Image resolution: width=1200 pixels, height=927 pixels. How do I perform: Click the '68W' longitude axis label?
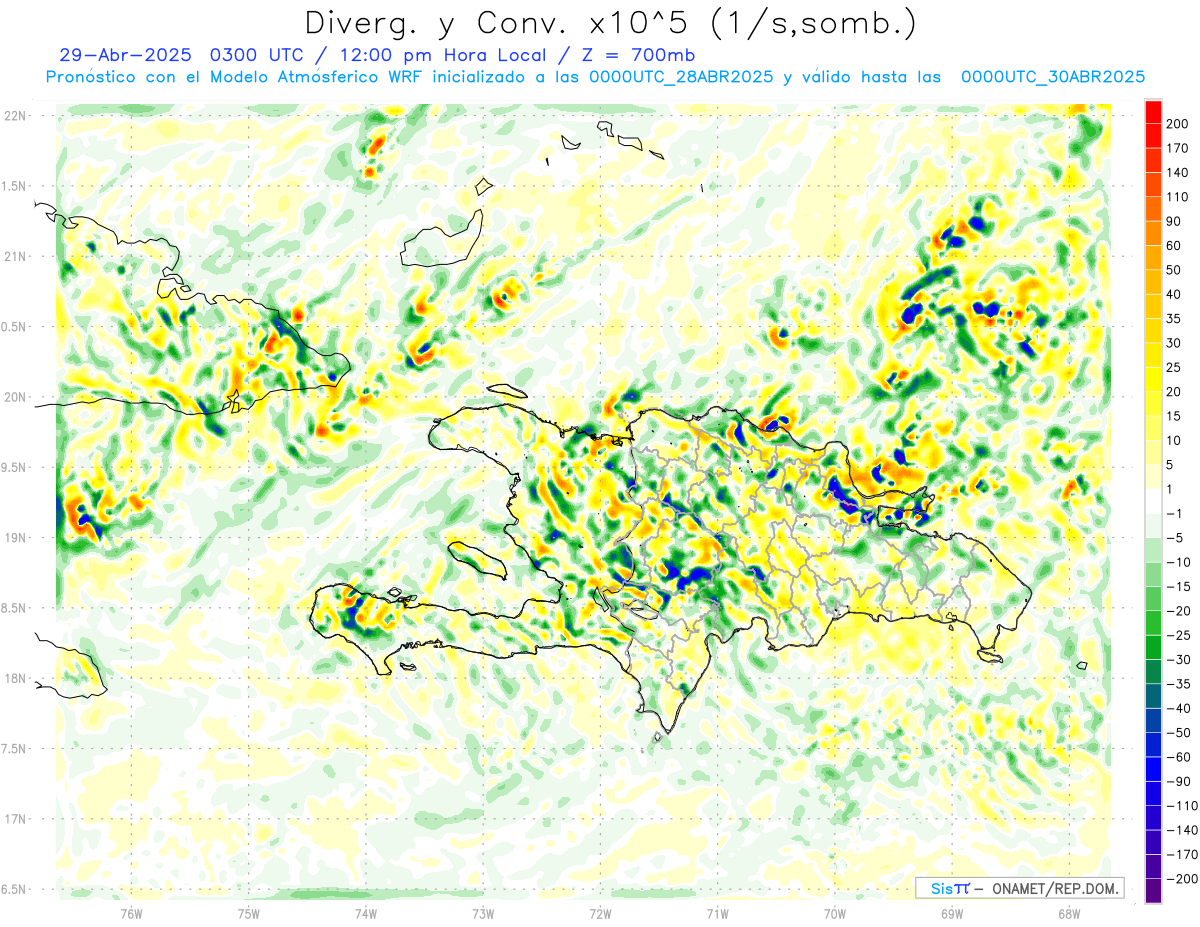[1069, 912]
